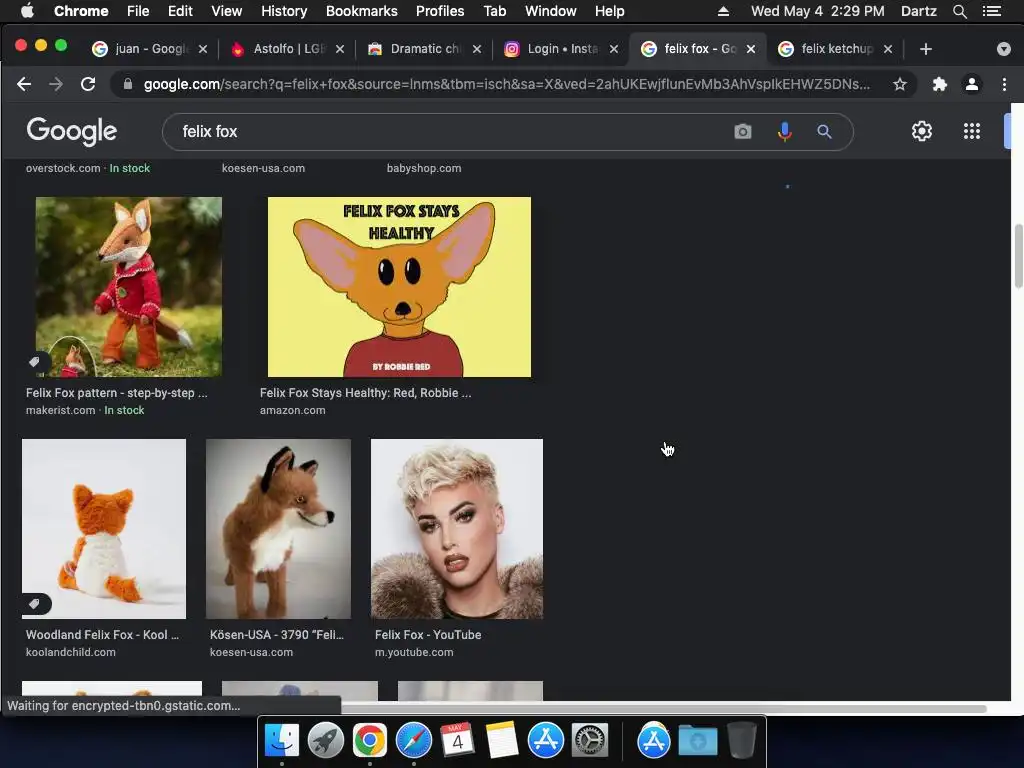Close the Login Instagram tab

(614, 49)
